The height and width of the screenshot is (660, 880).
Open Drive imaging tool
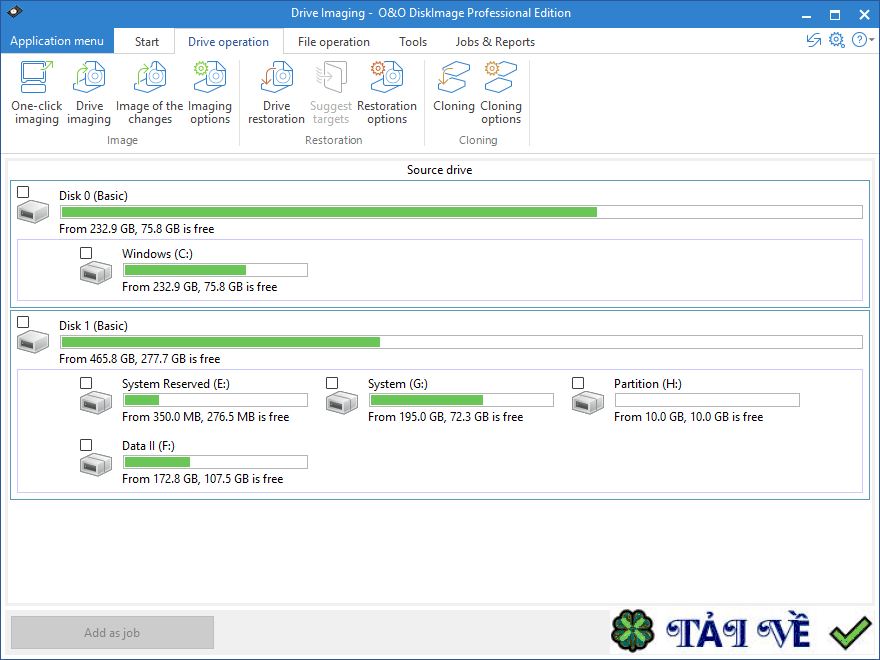coord(89,93)
